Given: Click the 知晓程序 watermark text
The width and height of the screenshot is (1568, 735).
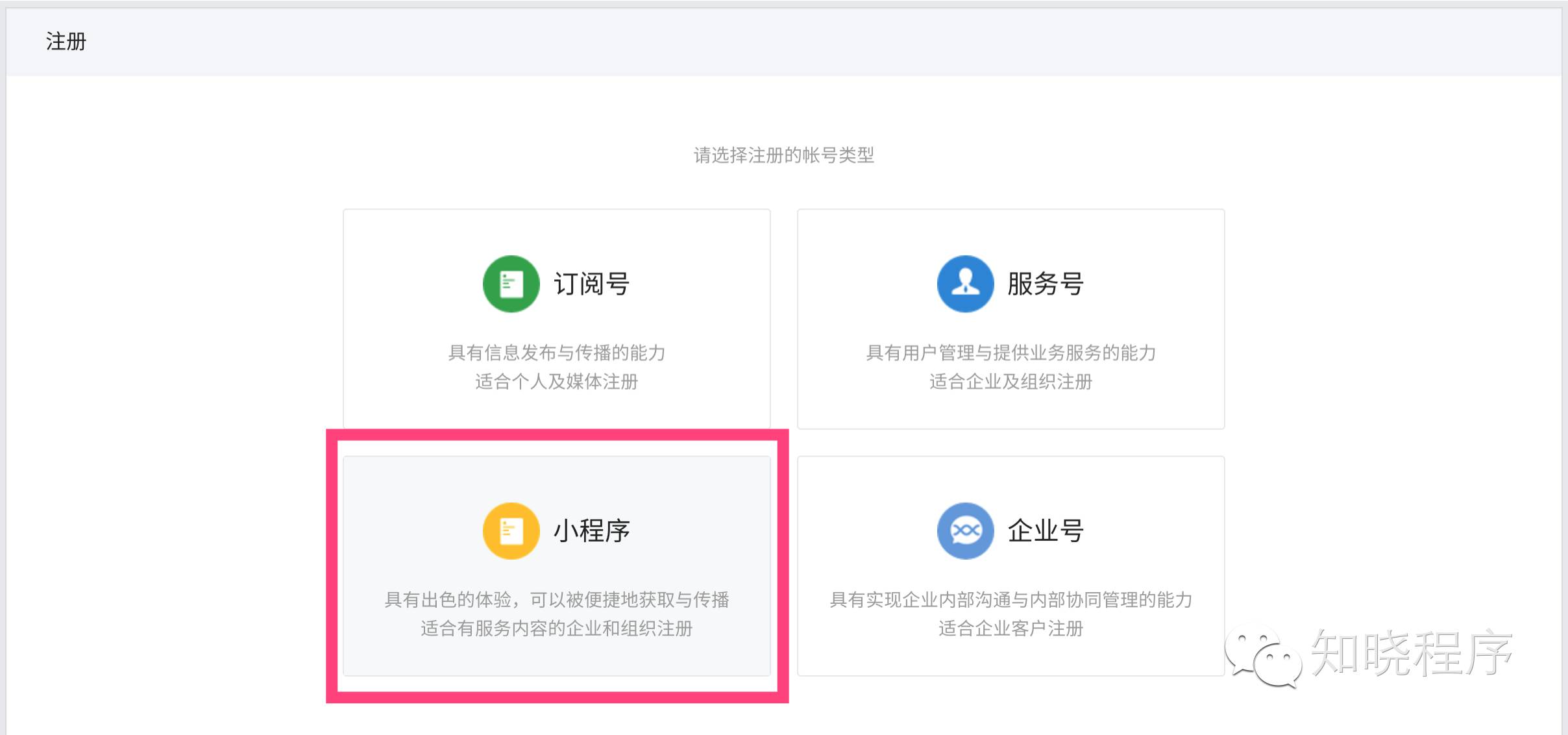Looking at the screenshot, I should click(x=1412, y=653).
